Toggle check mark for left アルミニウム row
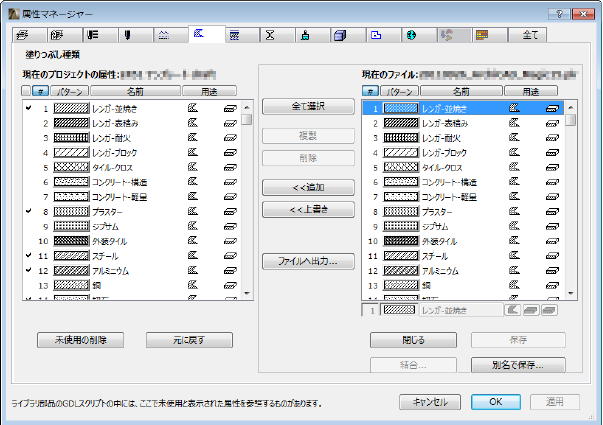Screen dimensions: 603x425 click(x=28, y=270)
